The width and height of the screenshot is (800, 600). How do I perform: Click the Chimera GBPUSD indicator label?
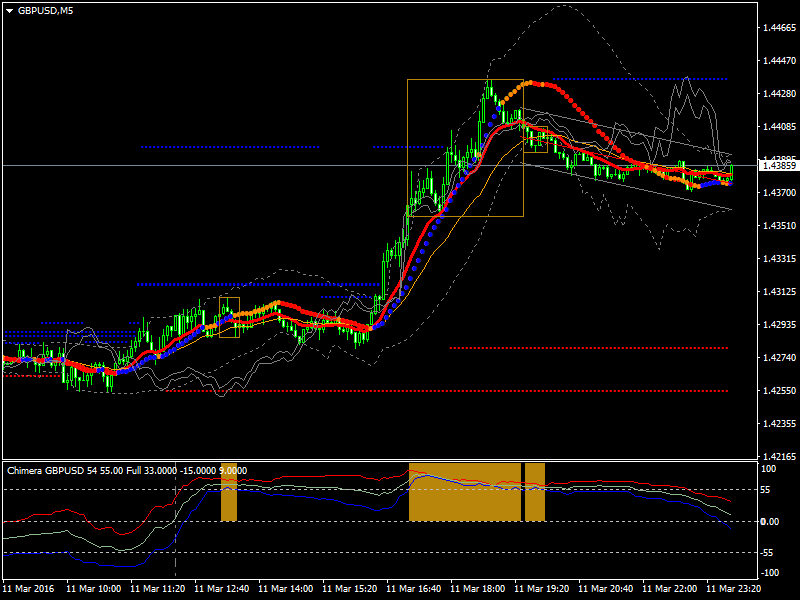tap(127, 470)
